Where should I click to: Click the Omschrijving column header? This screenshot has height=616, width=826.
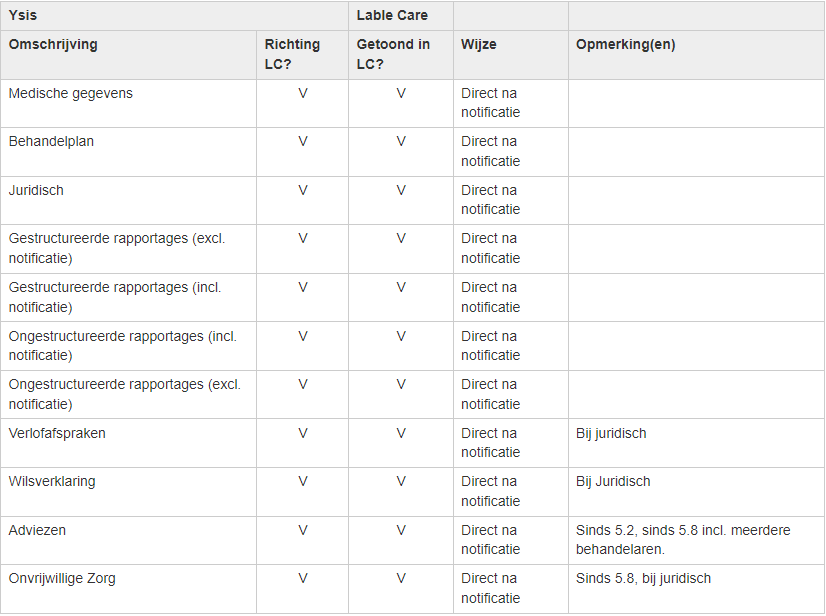click(53, 45)
